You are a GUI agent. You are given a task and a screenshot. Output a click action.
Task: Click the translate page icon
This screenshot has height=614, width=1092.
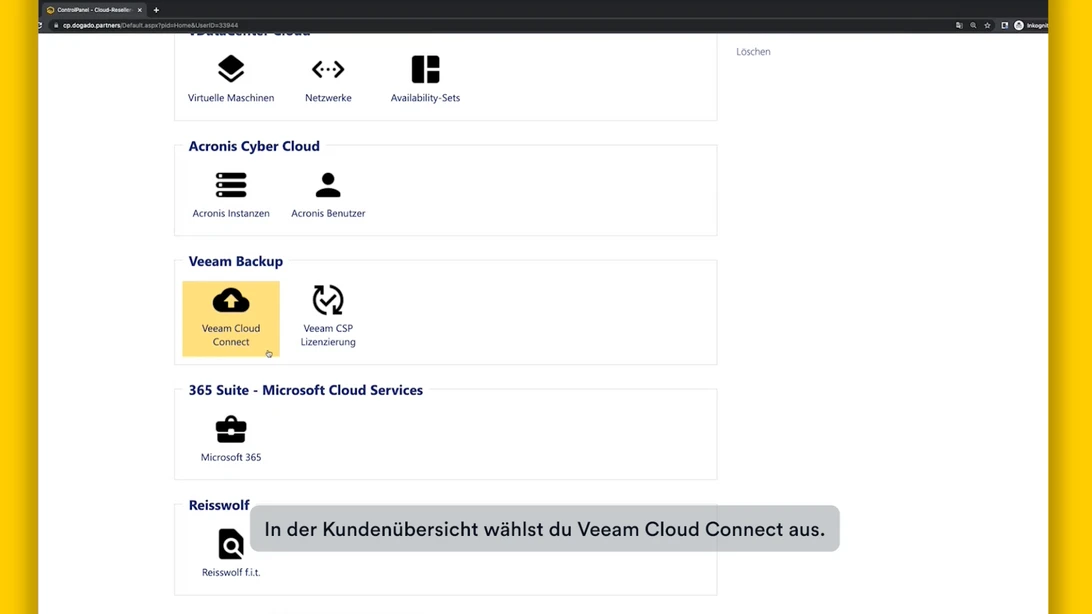pos(959,25)
